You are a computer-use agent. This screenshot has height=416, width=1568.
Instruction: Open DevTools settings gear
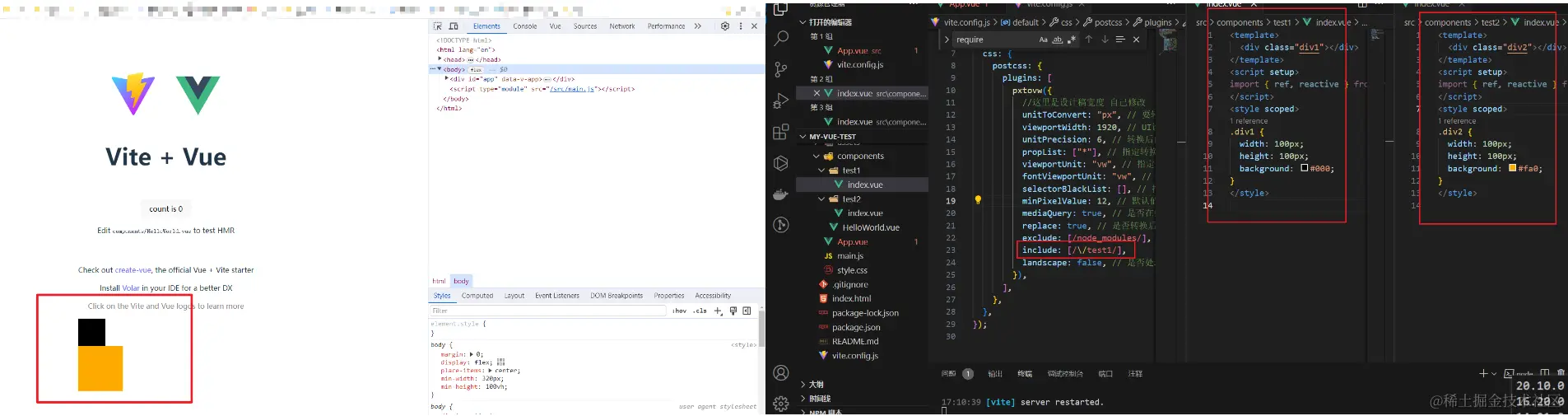click(725, 26)
